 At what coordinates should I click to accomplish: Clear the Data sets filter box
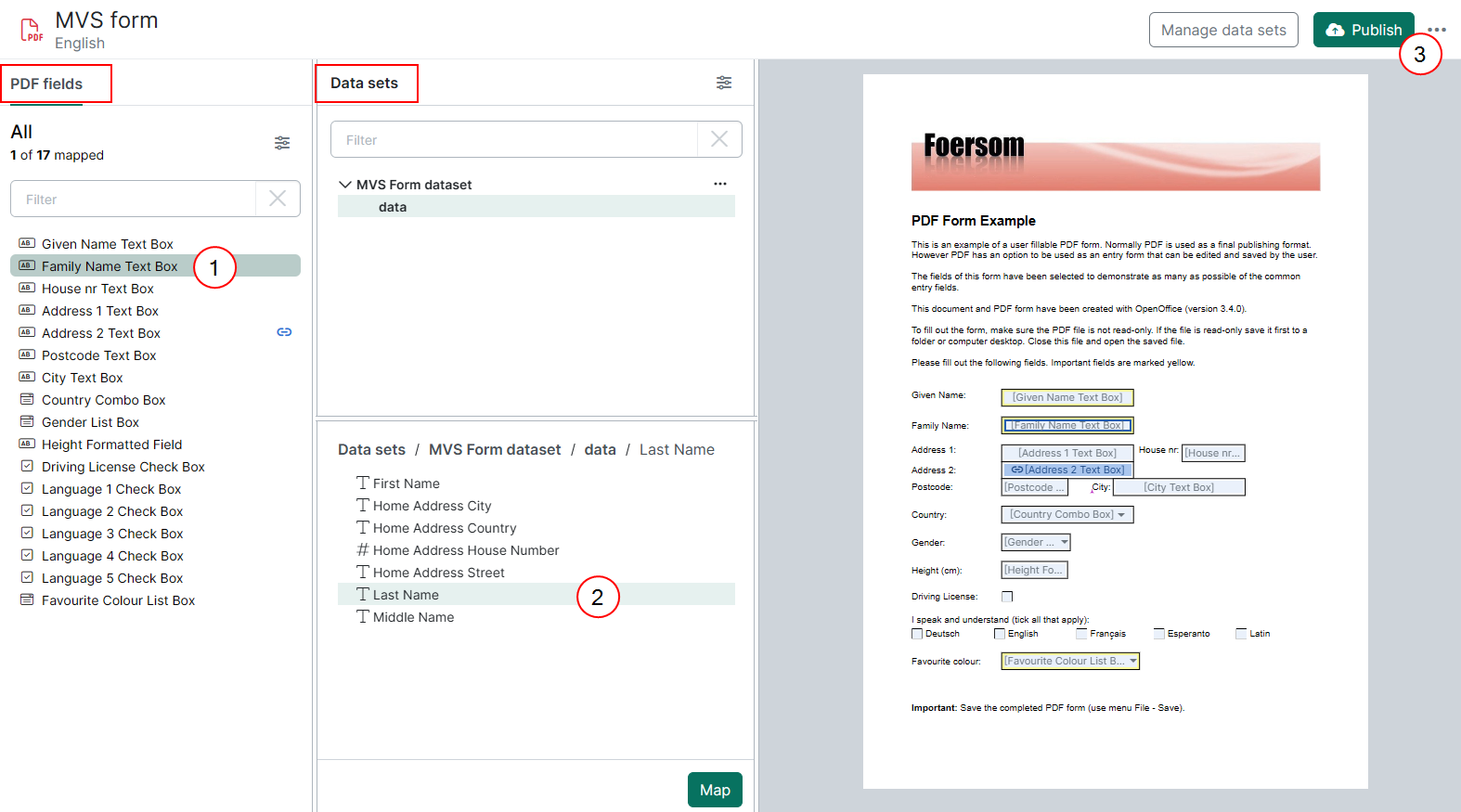(x=719, y=139)
